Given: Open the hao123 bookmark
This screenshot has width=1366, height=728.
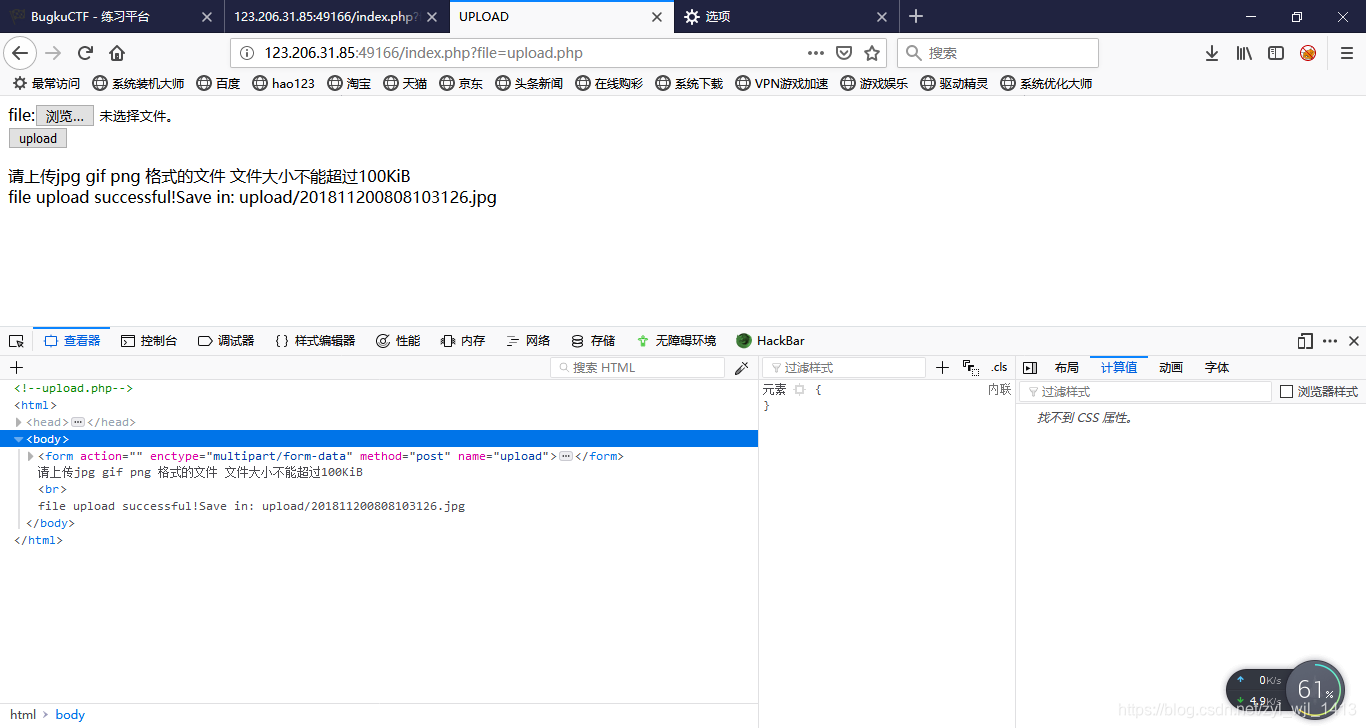Looking at the screenshot, I should 283,84.
